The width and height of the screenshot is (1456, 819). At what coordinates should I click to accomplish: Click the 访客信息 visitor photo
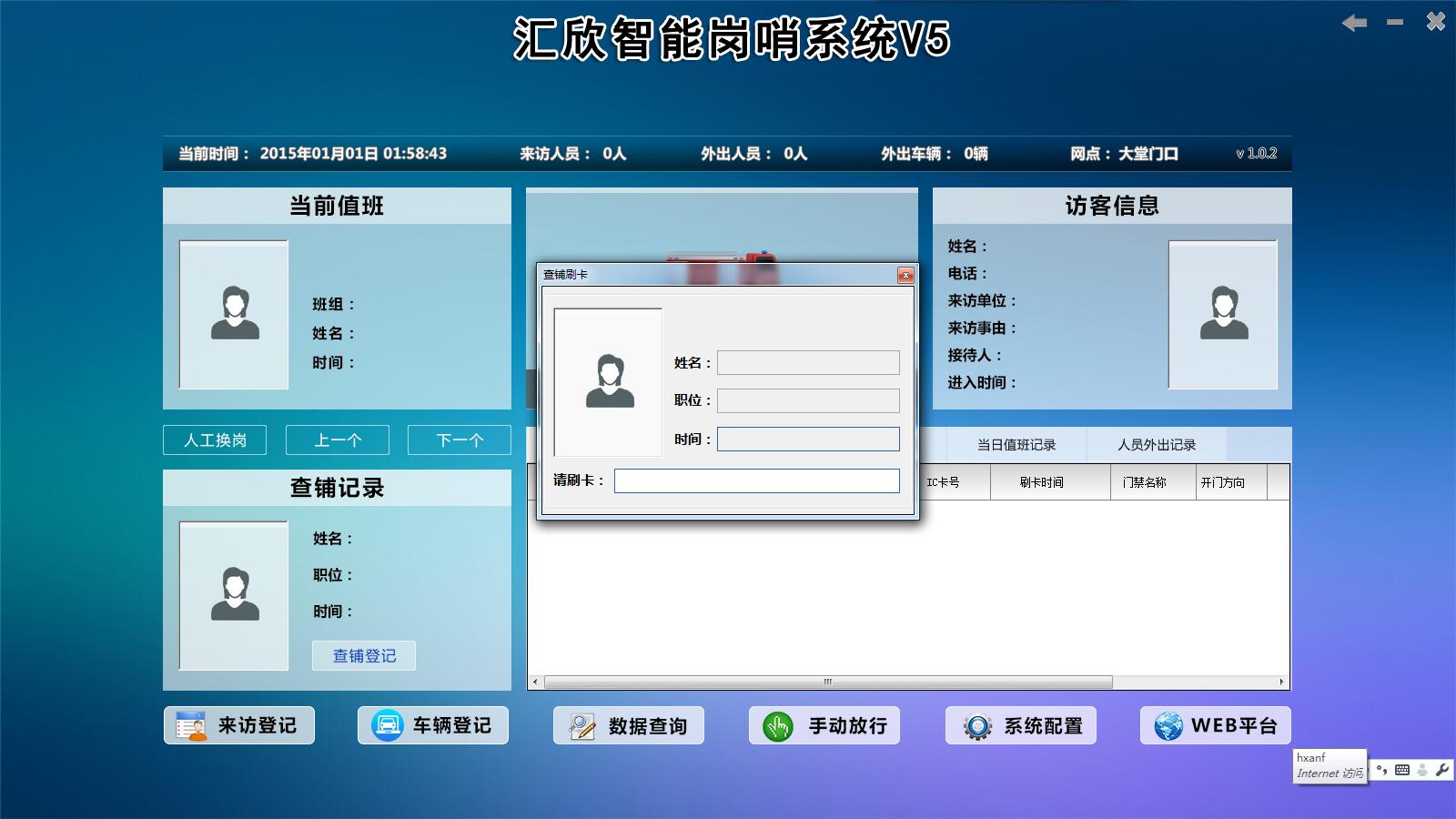[x=1223, y=314]
